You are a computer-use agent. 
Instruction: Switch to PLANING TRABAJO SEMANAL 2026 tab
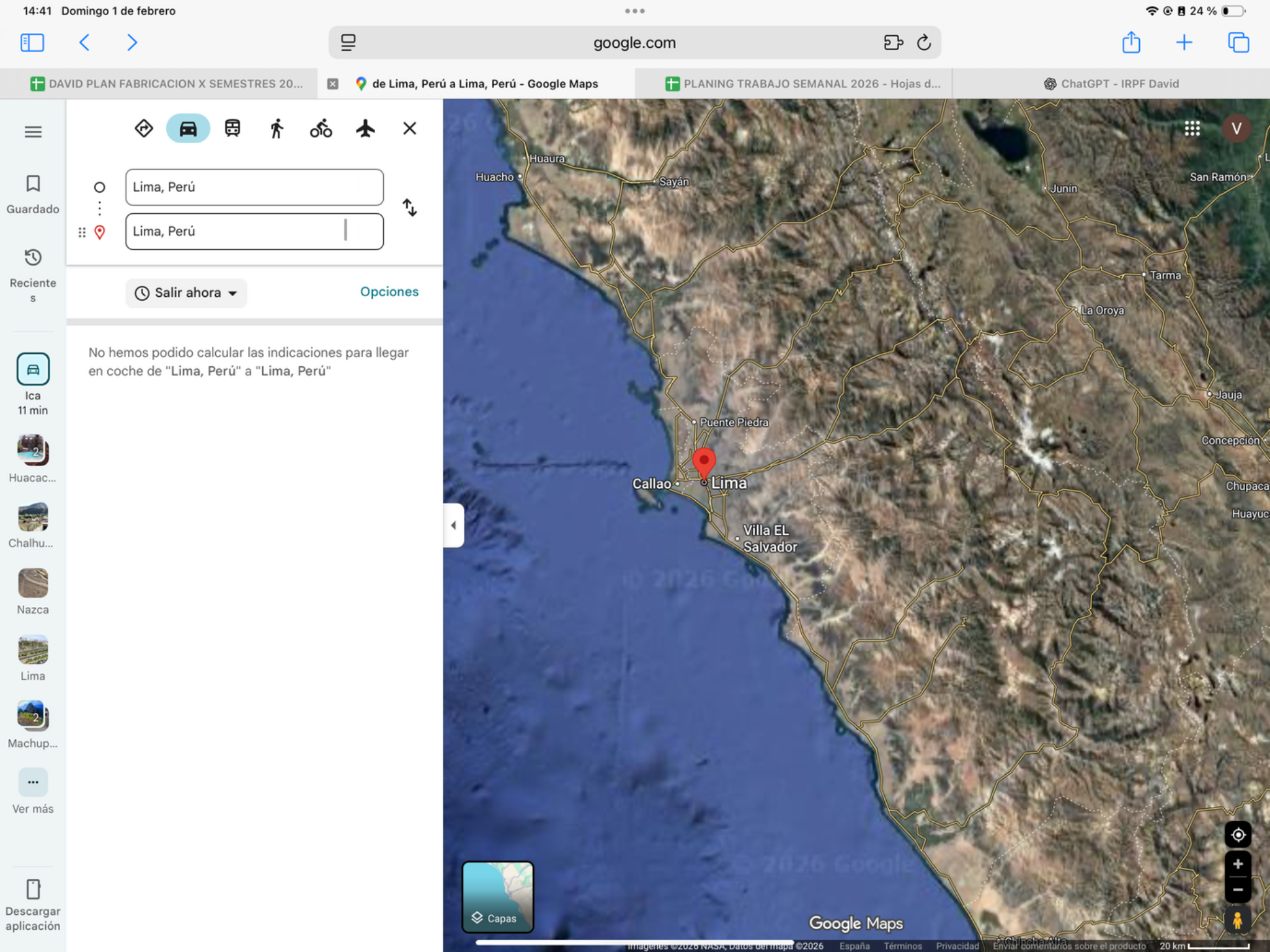click(802, 84)
